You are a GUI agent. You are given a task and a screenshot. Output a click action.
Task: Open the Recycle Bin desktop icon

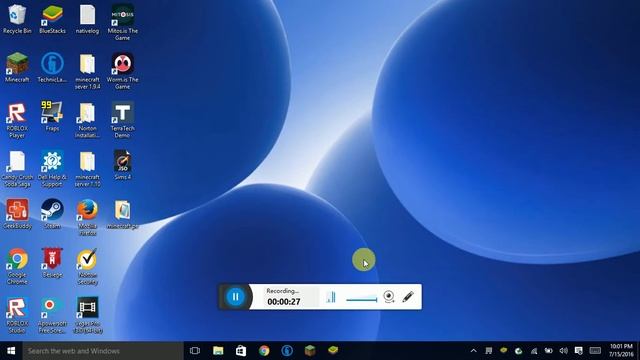(x=17, y=19)
